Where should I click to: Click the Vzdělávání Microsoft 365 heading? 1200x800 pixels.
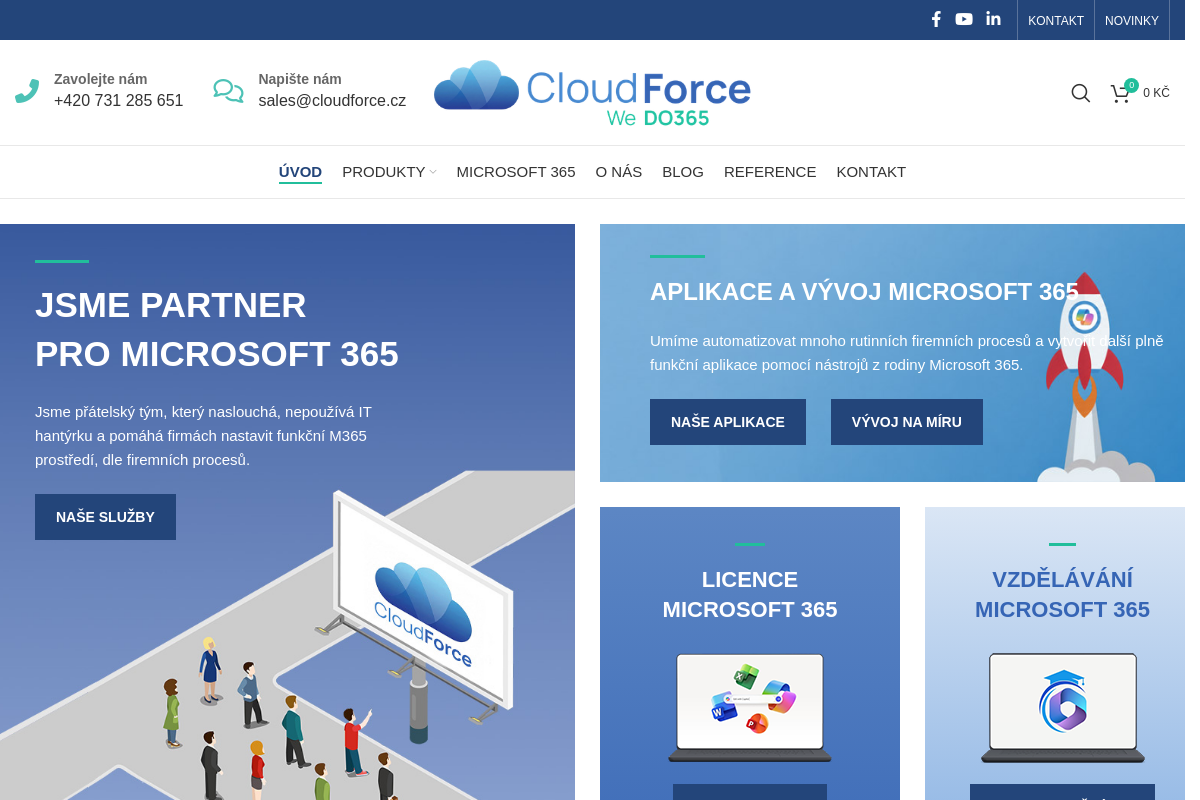pyautogui.click(x=1062, y=595)
